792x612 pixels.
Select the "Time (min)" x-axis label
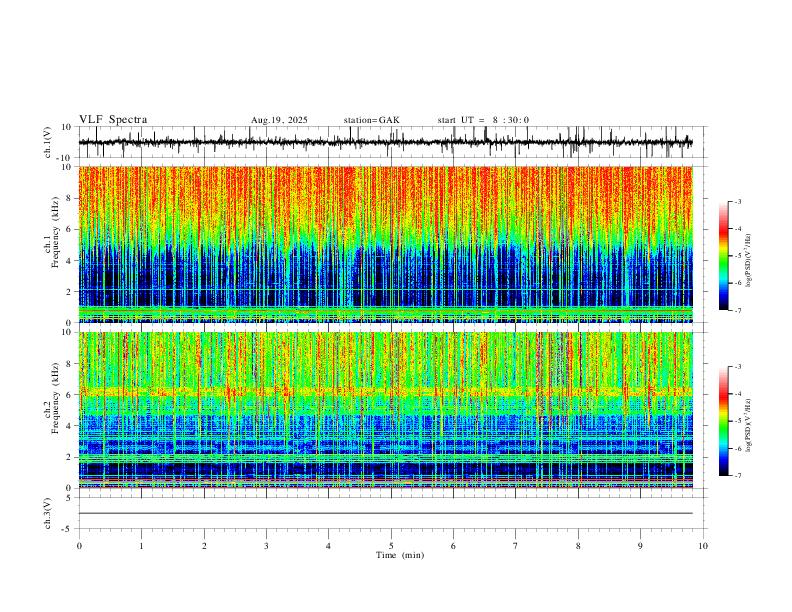pos(400,555)
